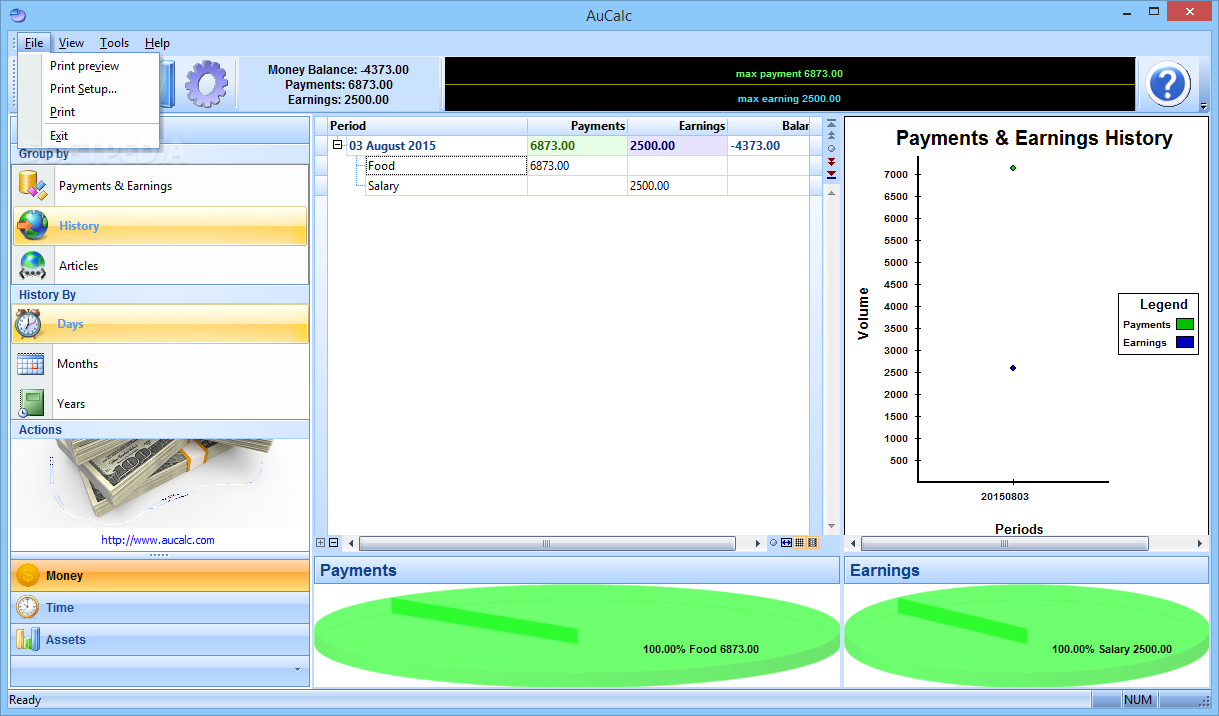The width and height of the screenshot is (1219, 716).
Task: Visit the http://www.aucalc.com link
Action: pos(158,540)
